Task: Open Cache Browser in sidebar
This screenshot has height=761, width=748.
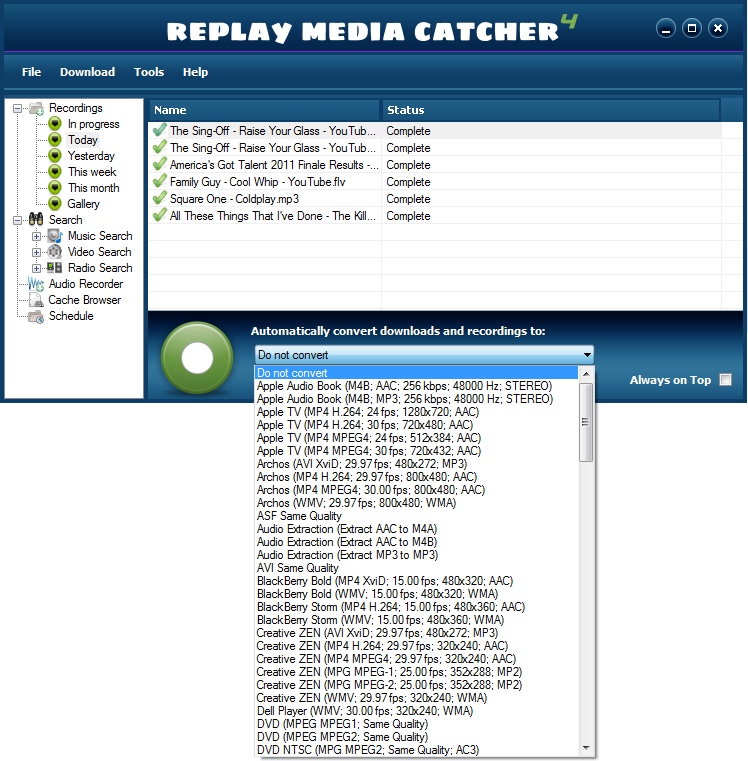Action: pos(84,300)
